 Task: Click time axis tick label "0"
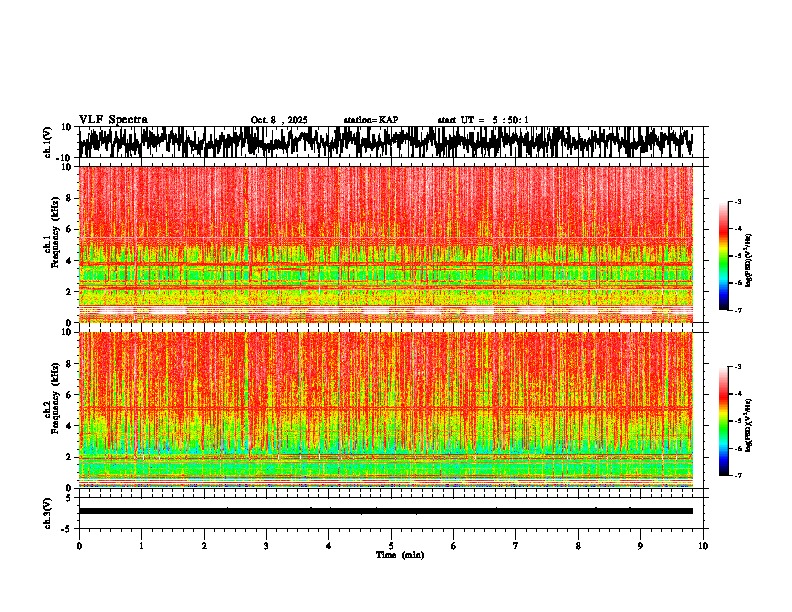pos(79,546)
